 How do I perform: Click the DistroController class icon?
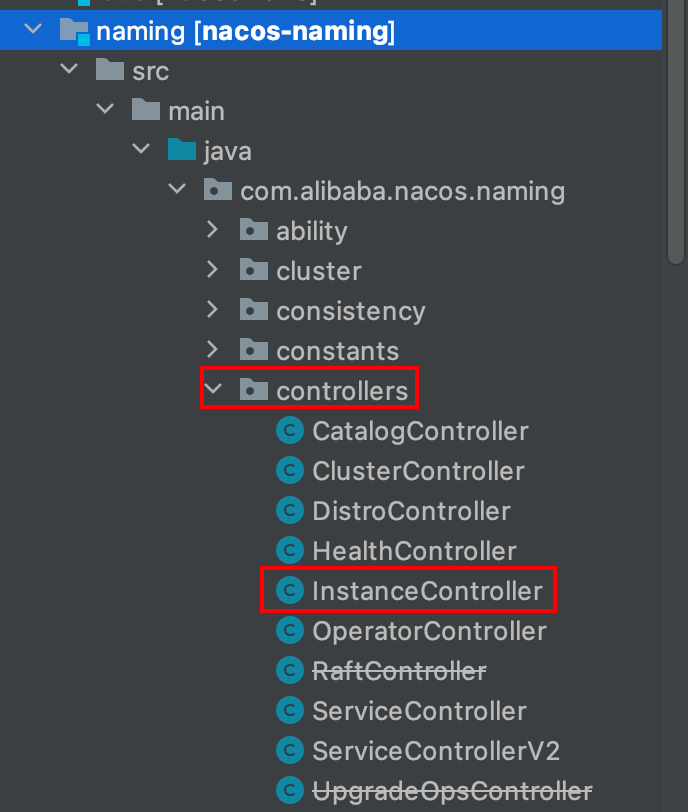[290, 511]
